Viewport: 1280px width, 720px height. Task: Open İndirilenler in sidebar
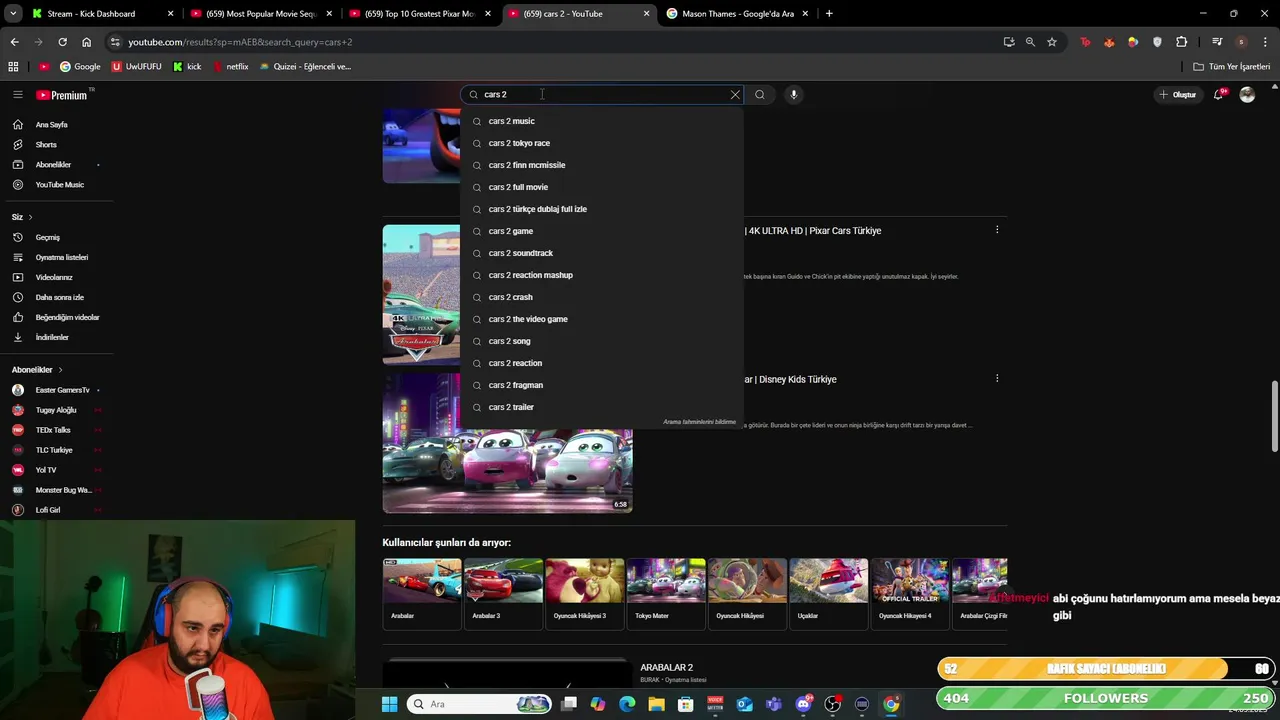(52, 337)
